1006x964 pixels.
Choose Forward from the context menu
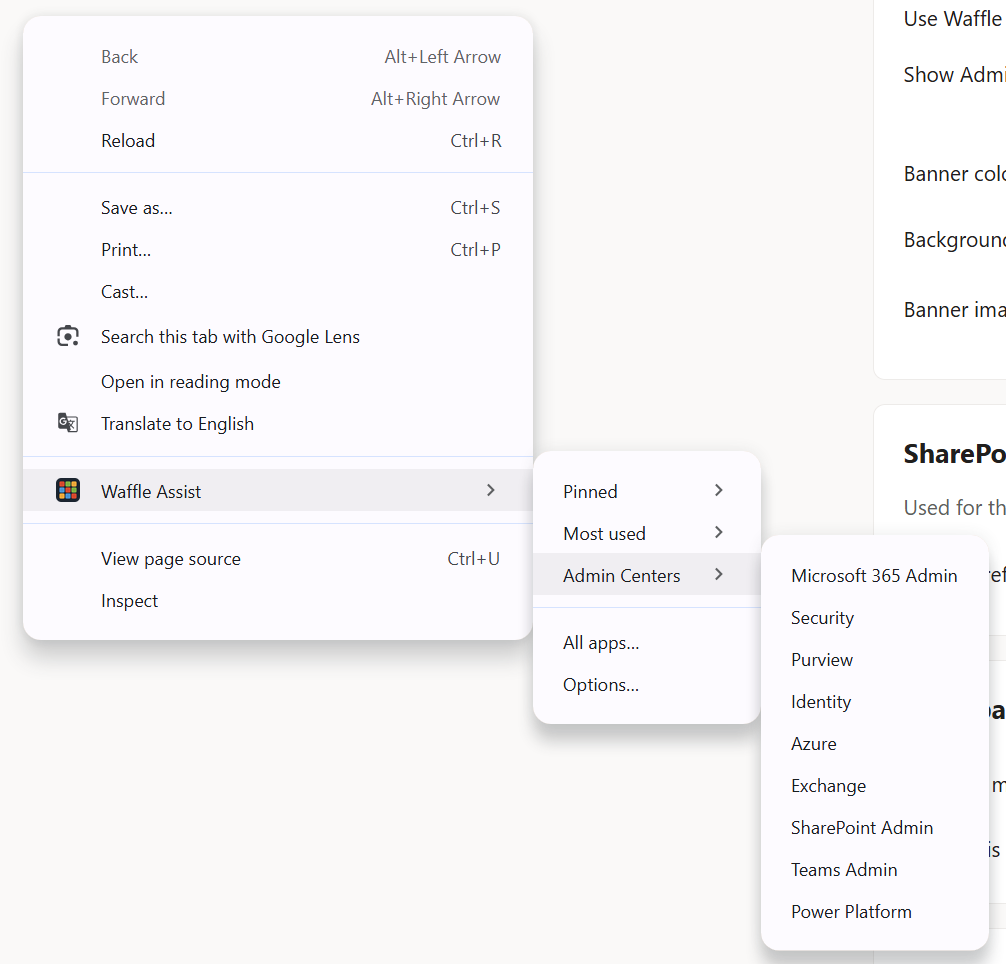pyautogui.click(x=278, y=99)
